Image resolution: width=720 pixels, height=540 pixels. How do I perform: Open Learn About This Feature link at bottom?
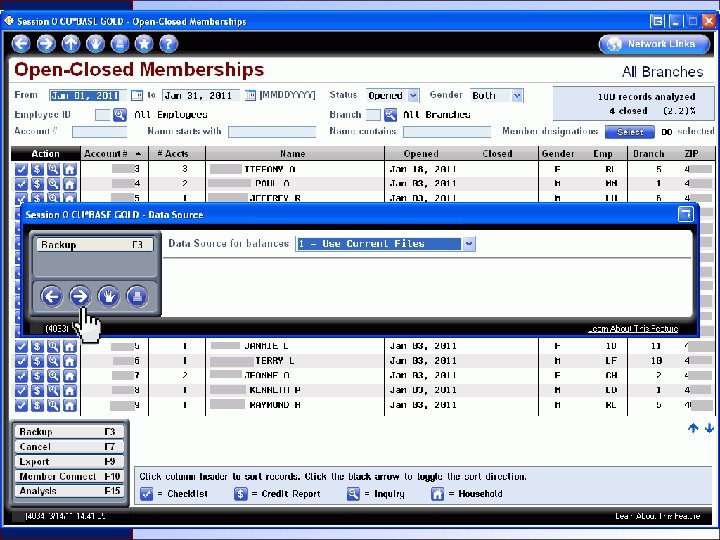(657, 517)
